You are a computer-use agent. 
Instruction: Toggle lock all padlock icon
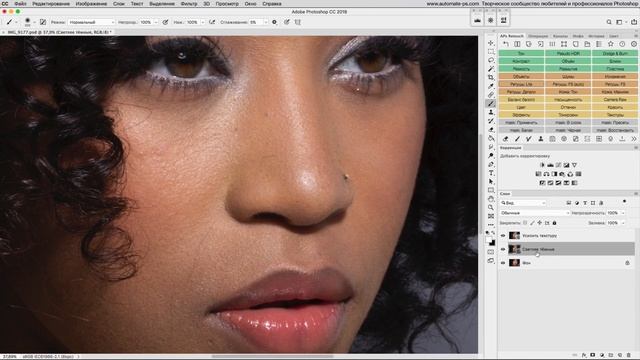554,223
